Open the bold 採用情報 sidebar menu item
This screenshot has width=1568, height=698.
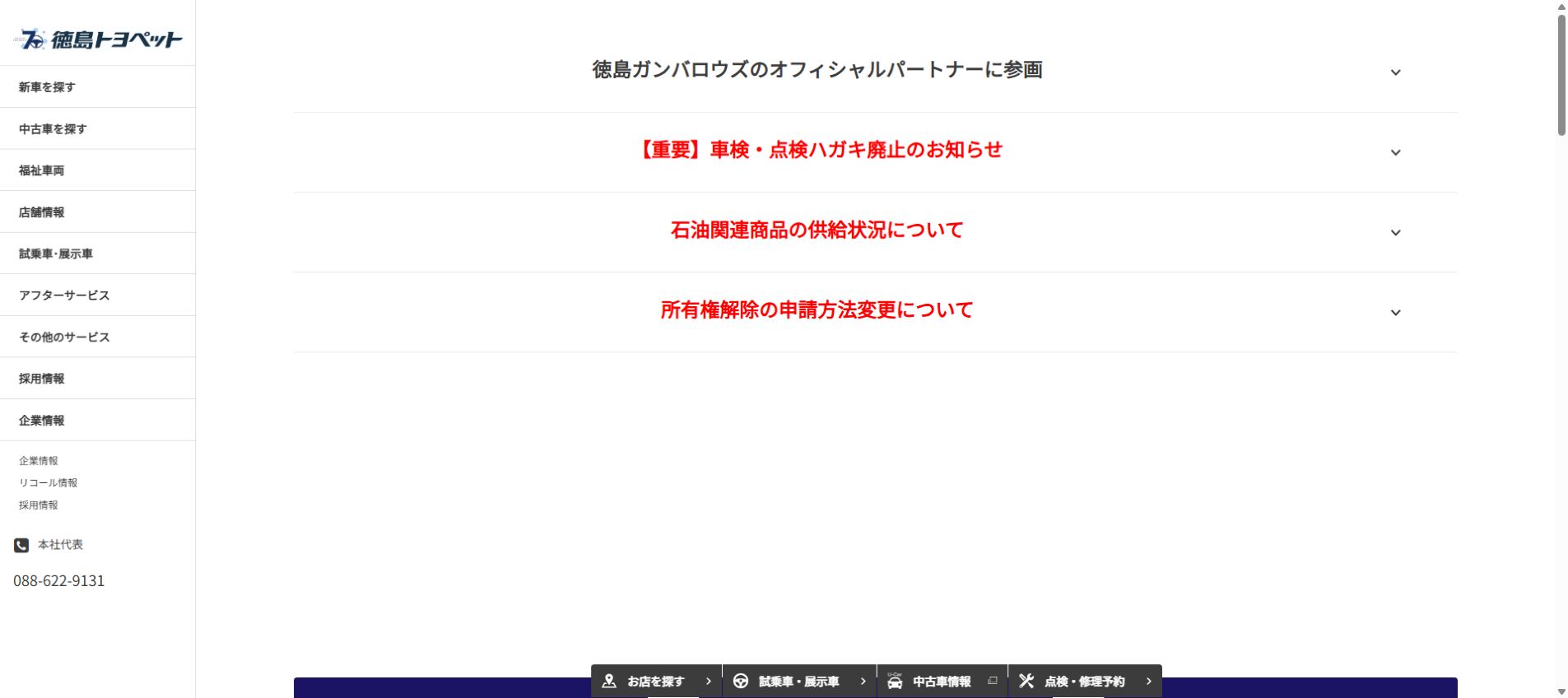click(x=98, y=378)
